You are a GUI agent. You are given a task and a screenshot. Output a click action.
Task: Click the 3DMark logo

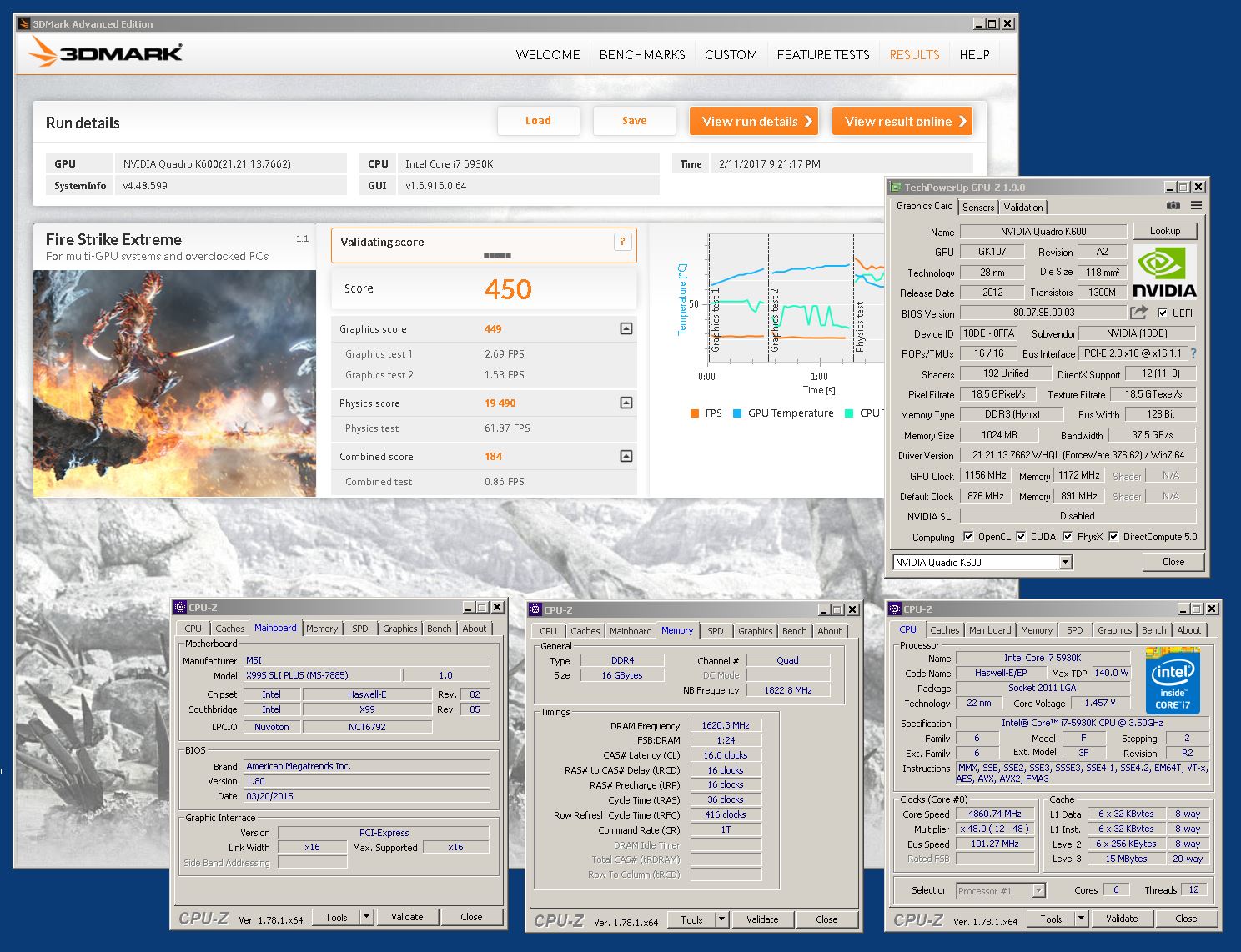(x=105, y=53)
